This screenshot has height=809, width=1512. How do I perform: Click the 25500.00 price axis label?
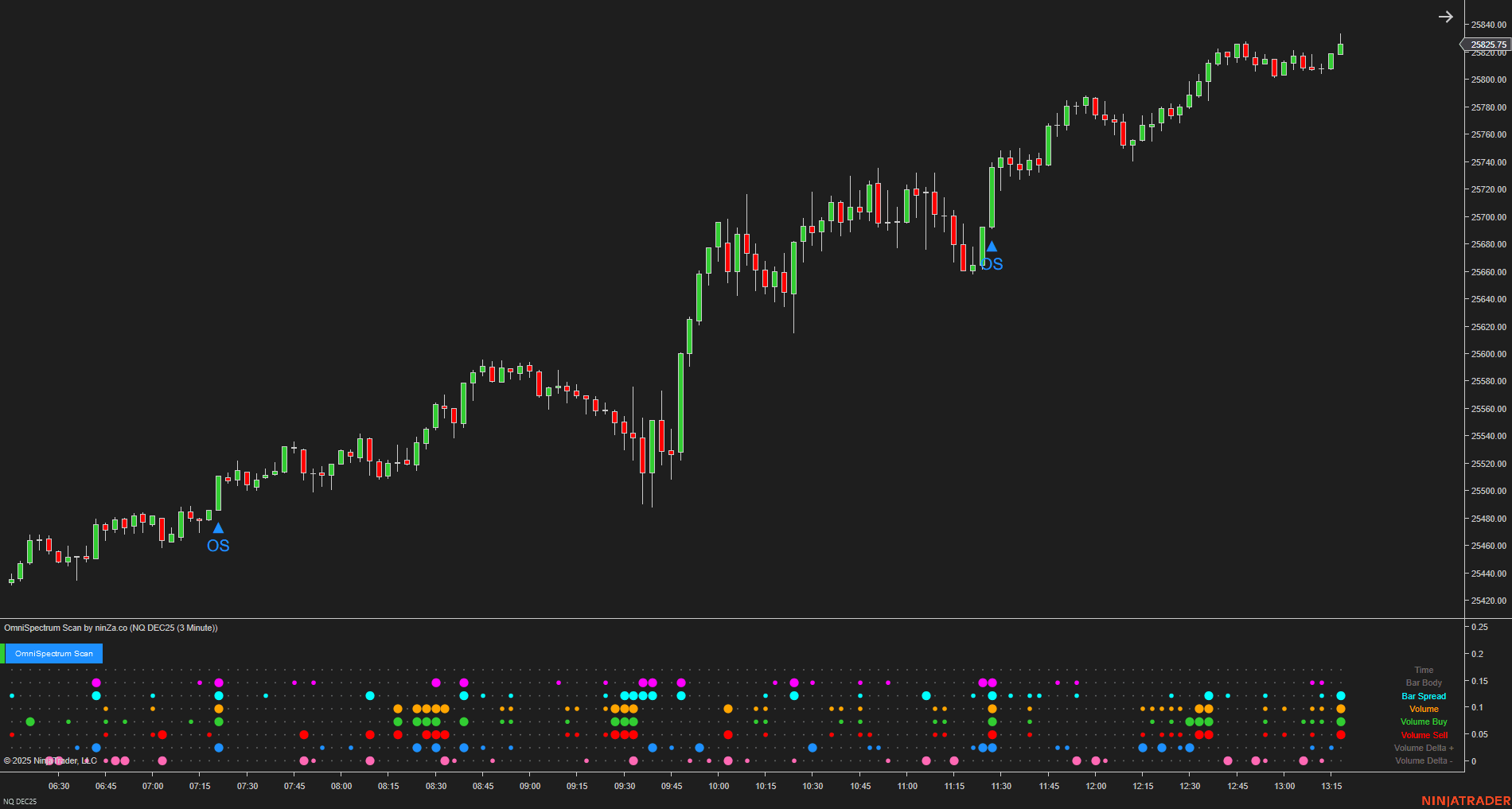point(1488,491)
